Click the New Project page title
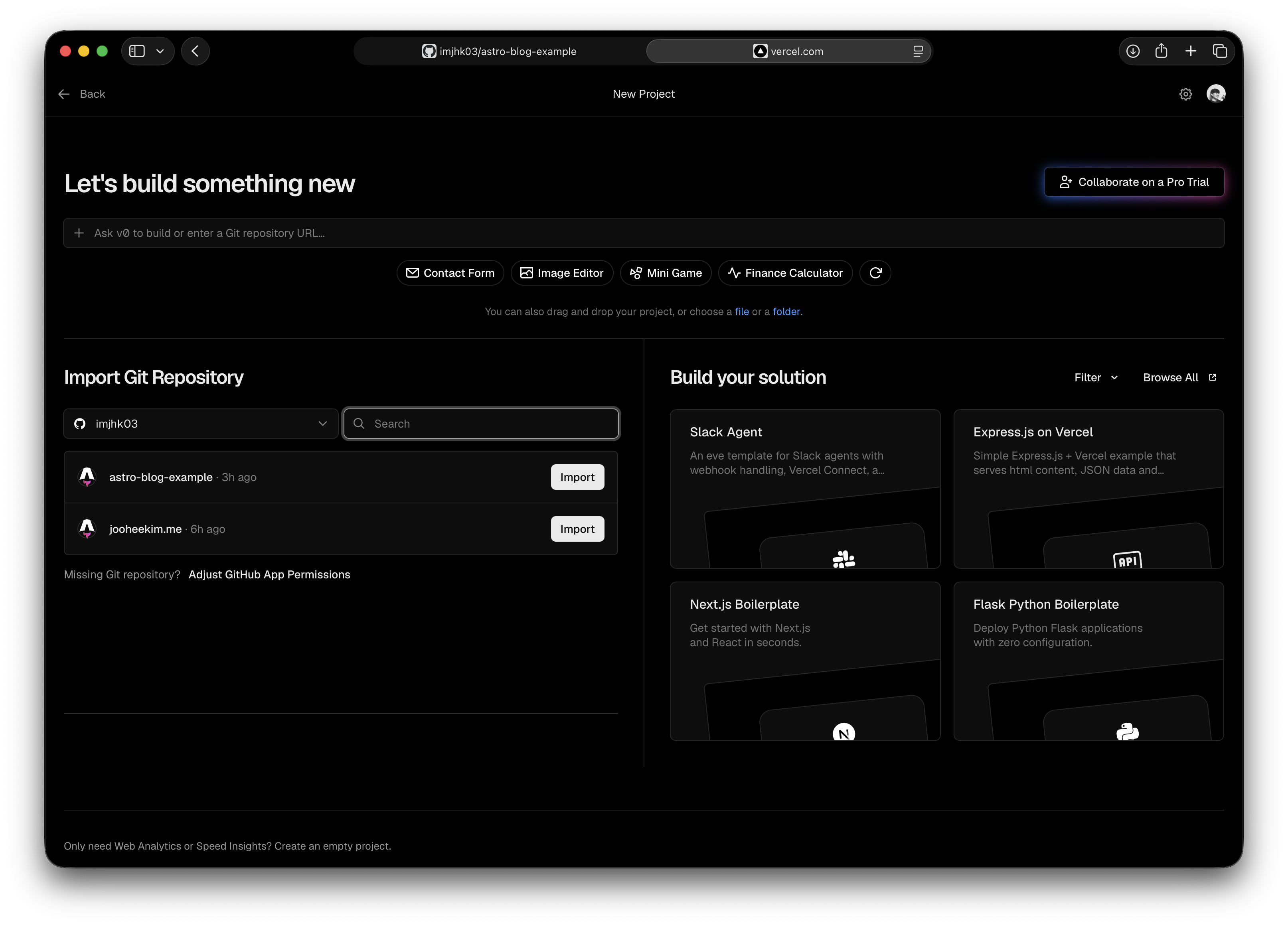This screenshot has height=927, width=1288. pyautogui.click(x=644, y=94)
